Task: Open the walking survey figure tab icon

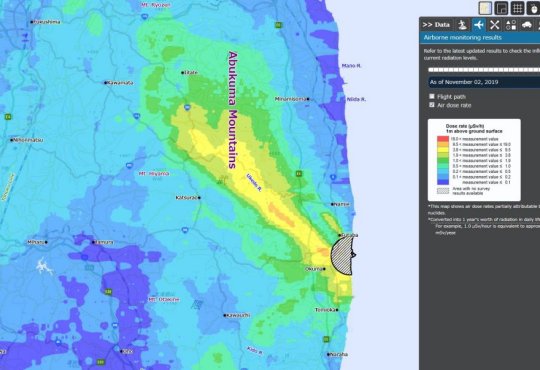Action: [463, 25]
